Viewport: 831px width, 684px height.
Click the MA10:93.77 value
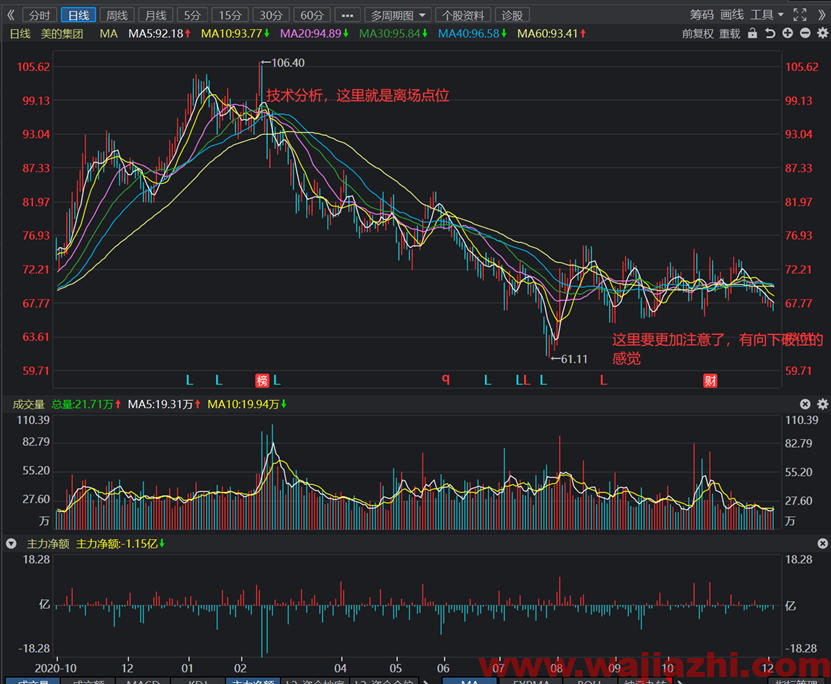click(x=235, y=34)
